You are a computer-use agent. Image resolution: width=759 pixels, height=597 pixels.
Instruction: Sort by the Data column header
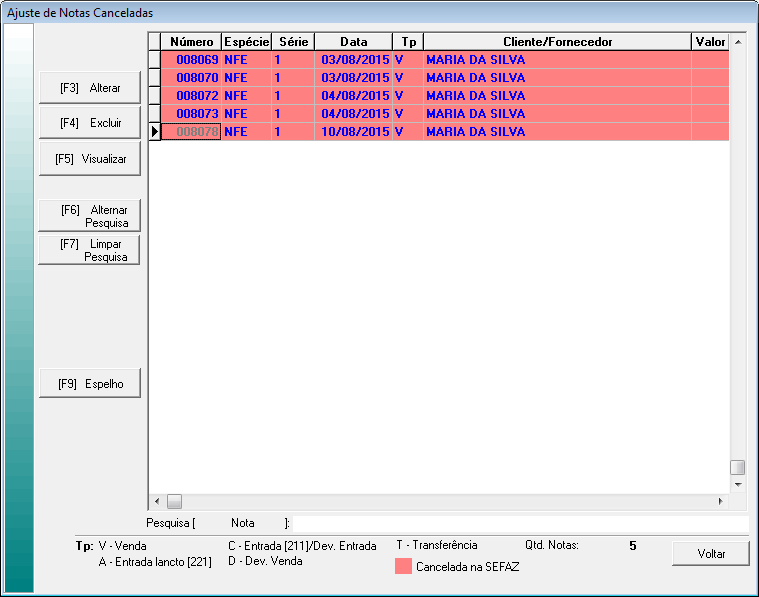click(x=353, y=42)
